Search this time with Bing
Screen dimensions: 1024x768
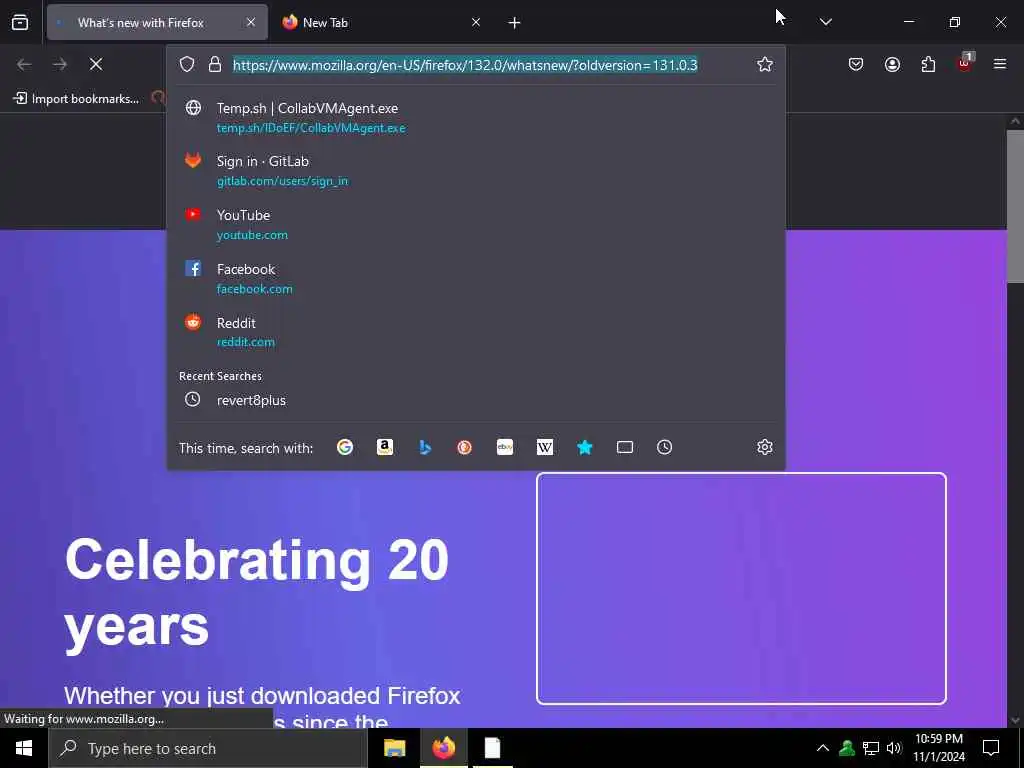click(424, 447)
